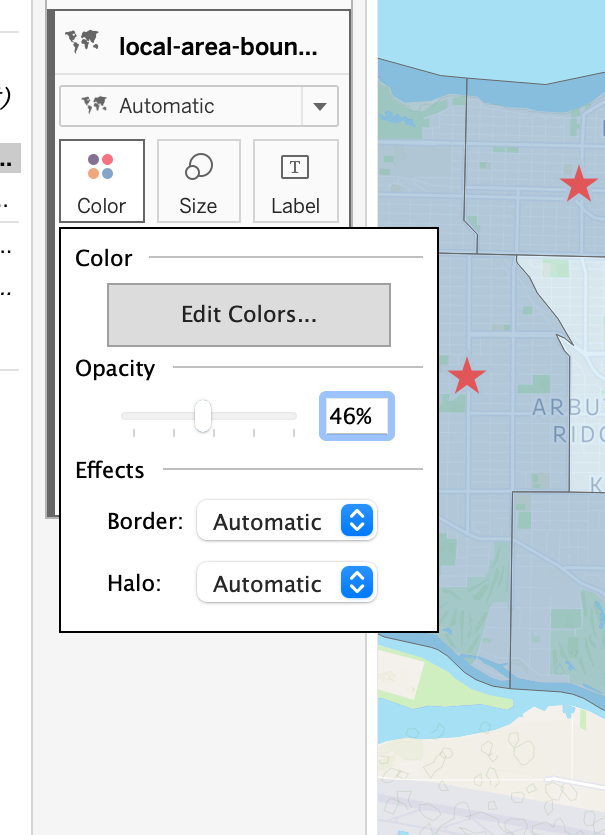Viewport: 605px width, 835px height.
Task: Click the map icon beside the local-area-boun title
Action: tap(82, 44)
